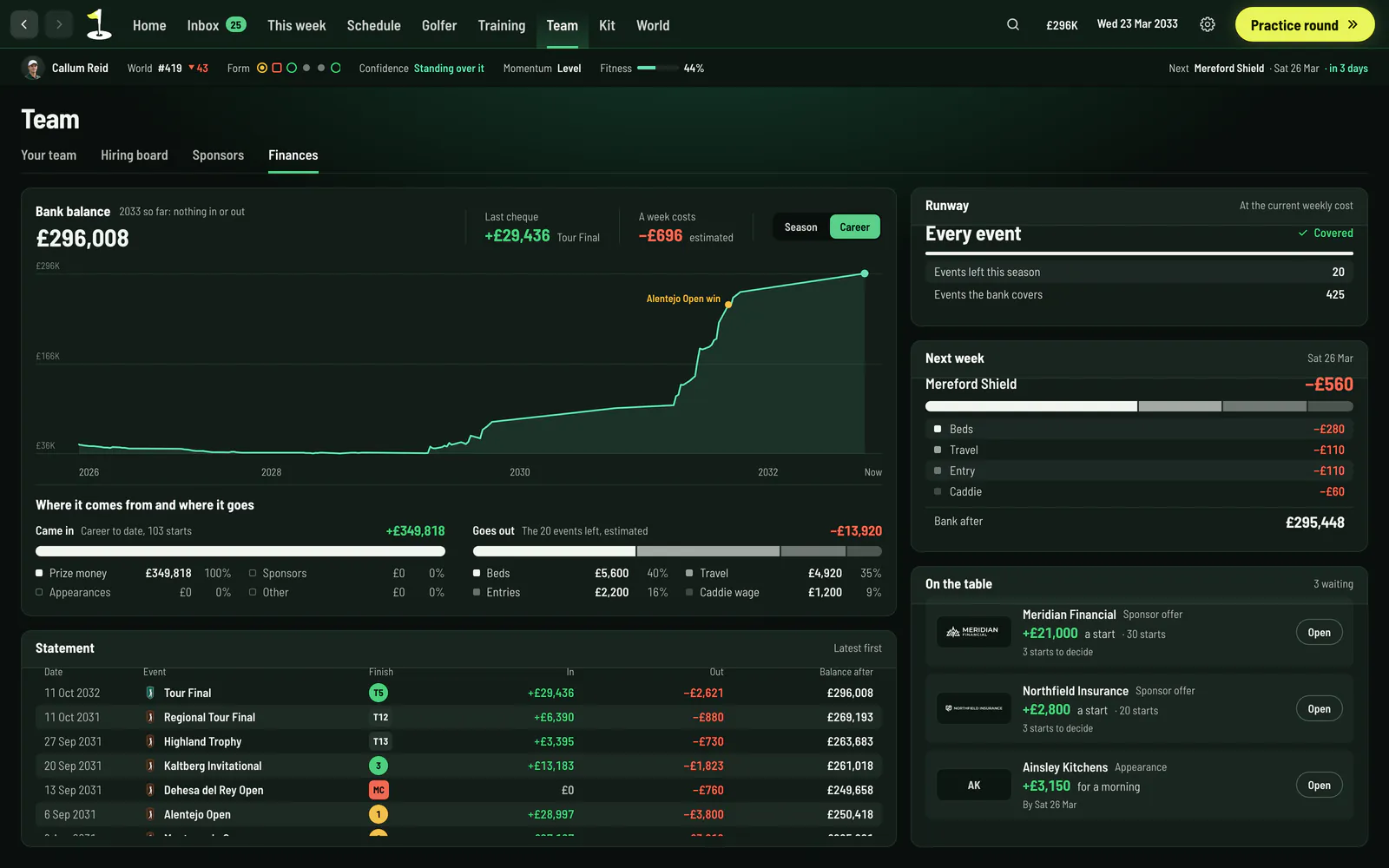Click the Northfield Insurance sponsor logo

pyautogui.click(x=974, y=708)
